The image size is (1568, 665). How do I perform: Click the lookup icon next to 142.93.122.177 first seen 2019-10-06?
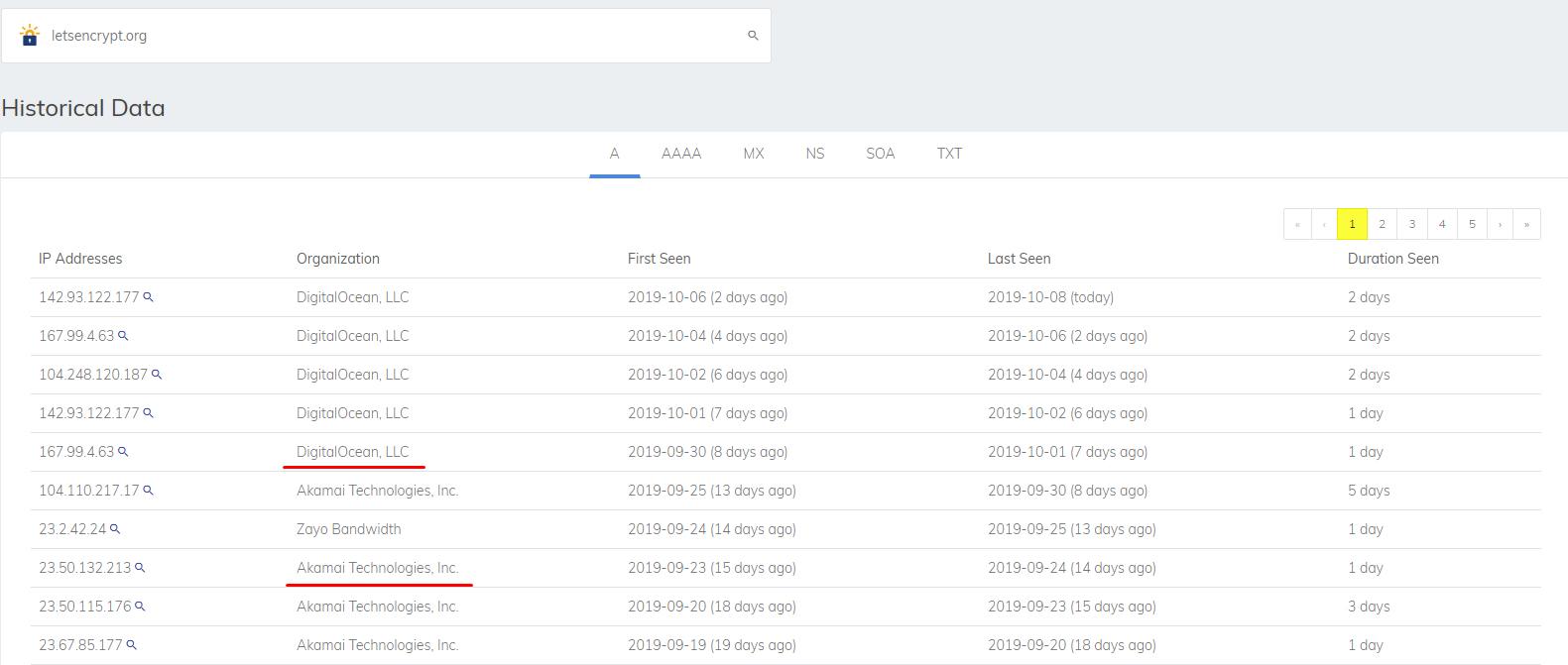[x=148, y=297]
